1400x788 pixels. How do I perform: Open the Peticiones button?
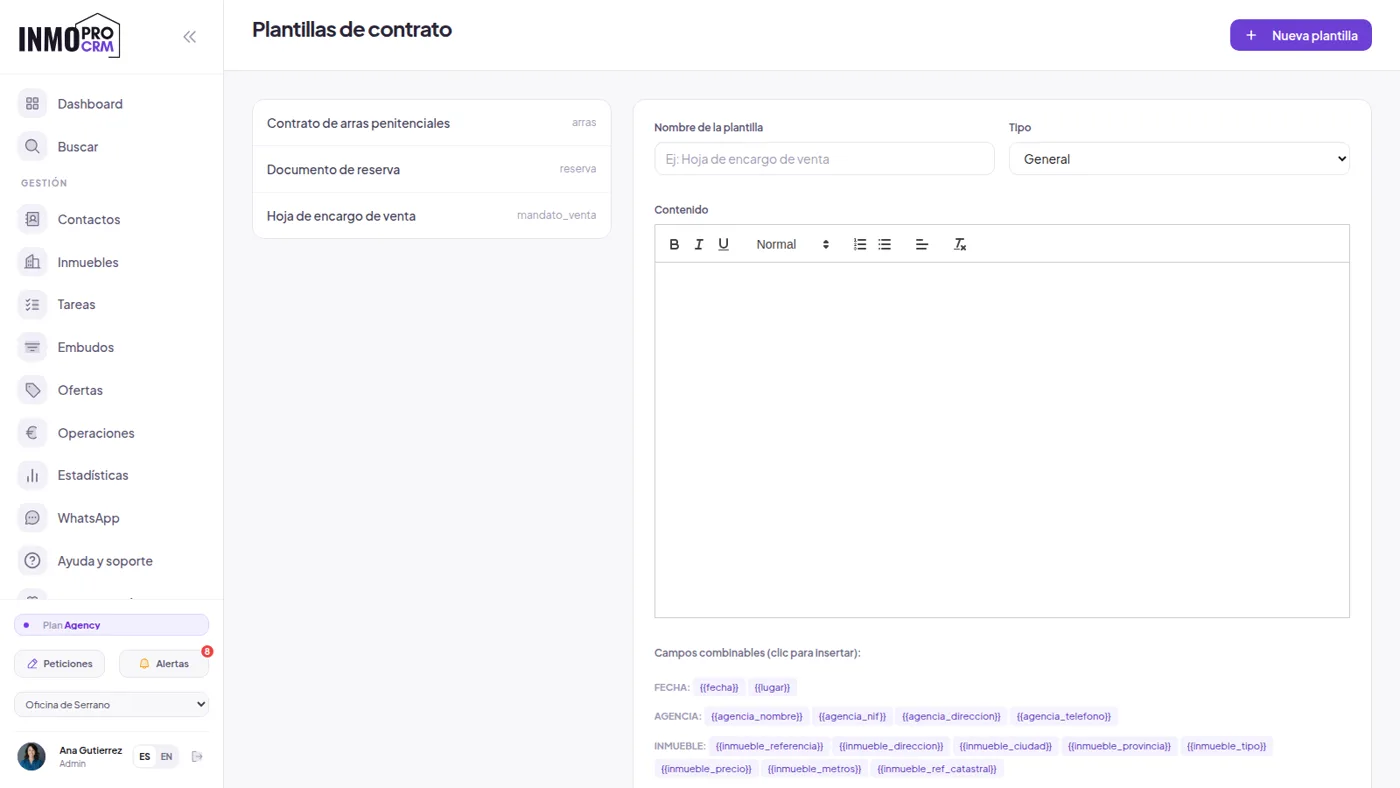click(59, 664)
